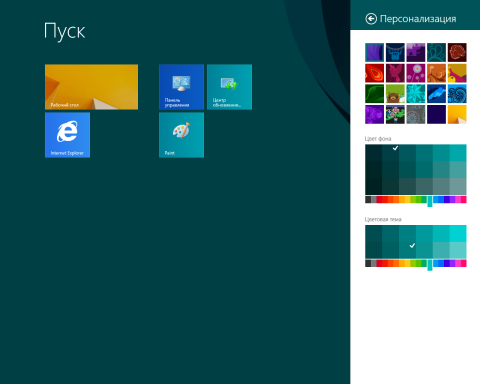Click the Пуск start screen heading
This screenshot has height=384, width=480.
point(64,31)
